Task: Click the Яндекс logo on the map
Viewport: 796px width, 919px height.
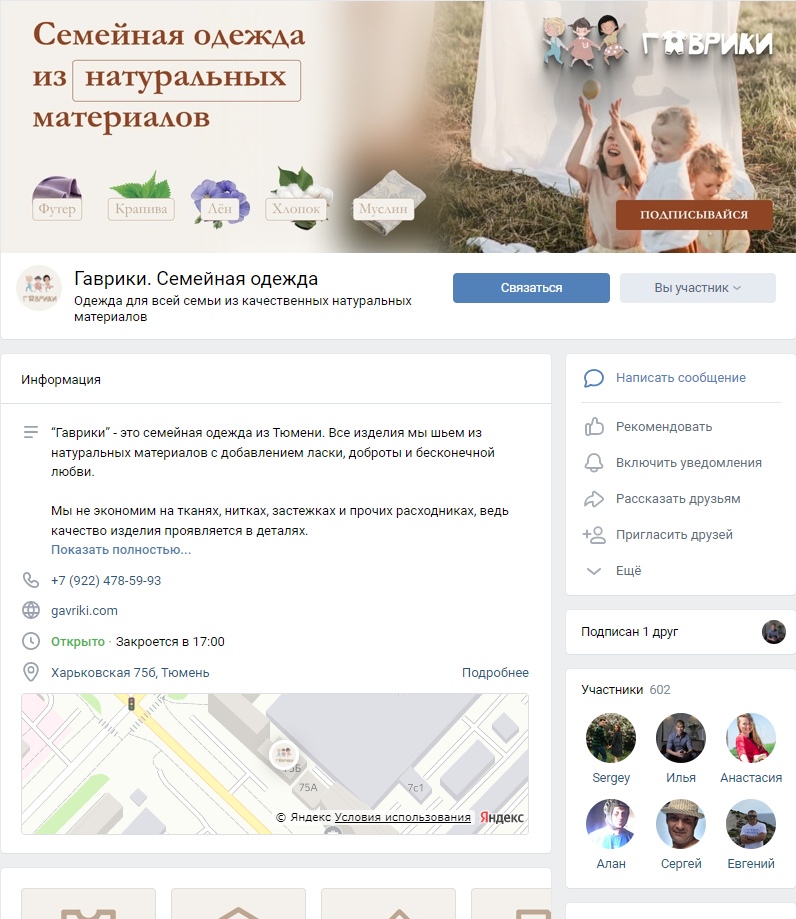Action: tap(502, 817)
